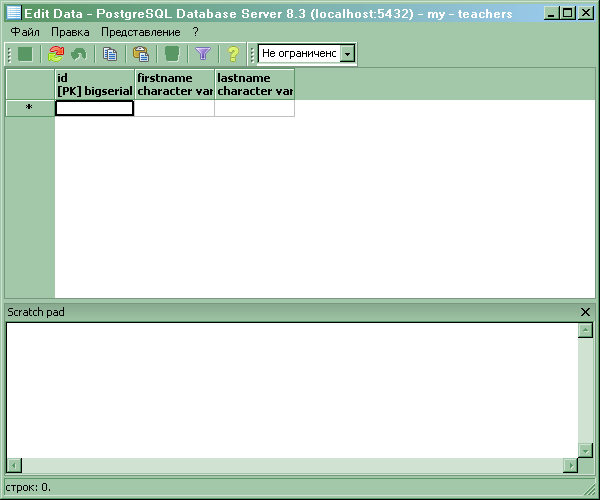Click the empty firstname cell in new row

pyautogui.click(x=174, y=108)
